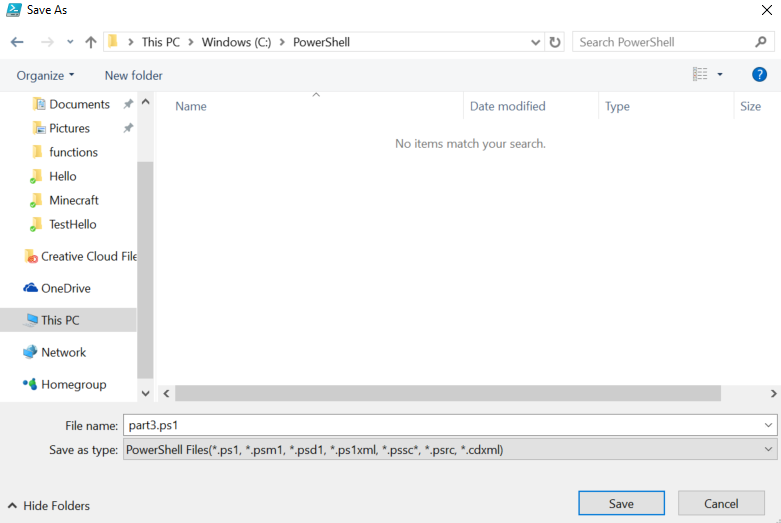The height and width of the screenshot is (523, 781).
Task: Expand the File name history dropdown
Action: pyautogui.click(x=767, y=425)
